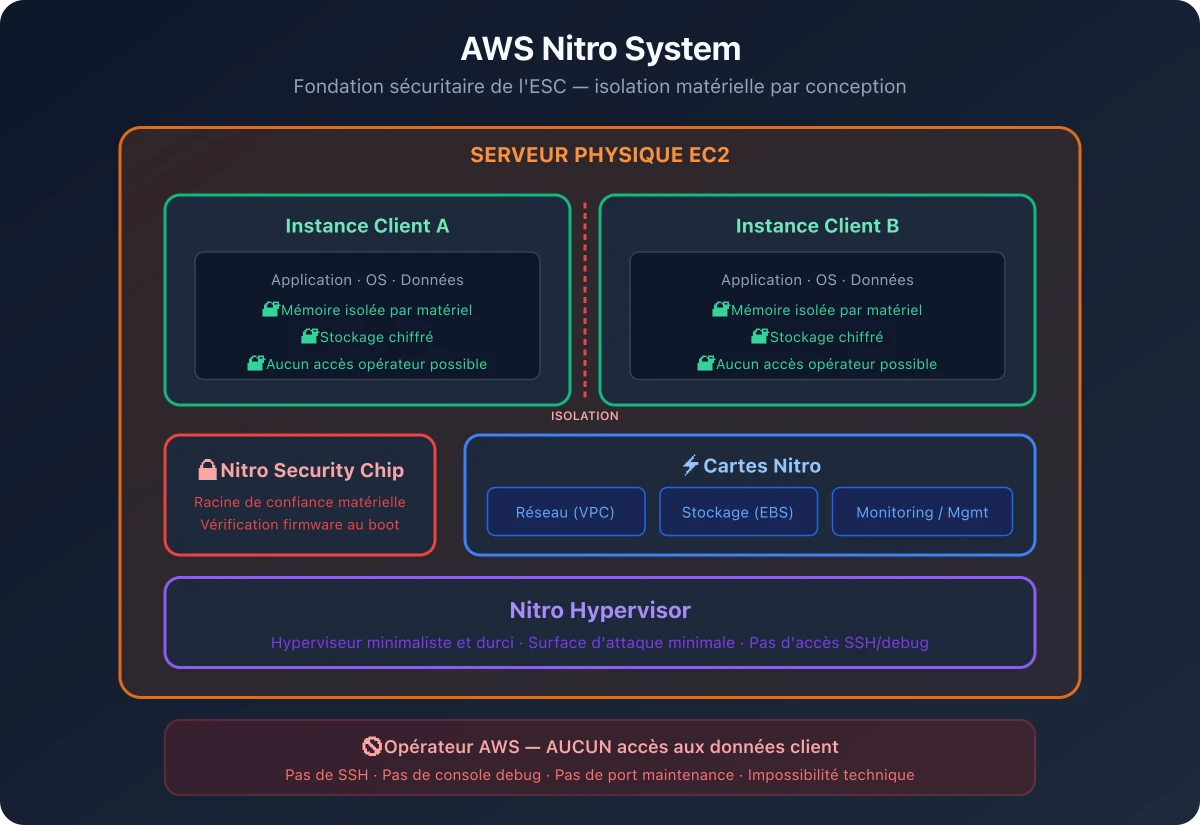Image resolution: width=1200 pixels, height=825 pixels.
Task: Click the Instance Client A heading
Action: [x=367, y=226]
